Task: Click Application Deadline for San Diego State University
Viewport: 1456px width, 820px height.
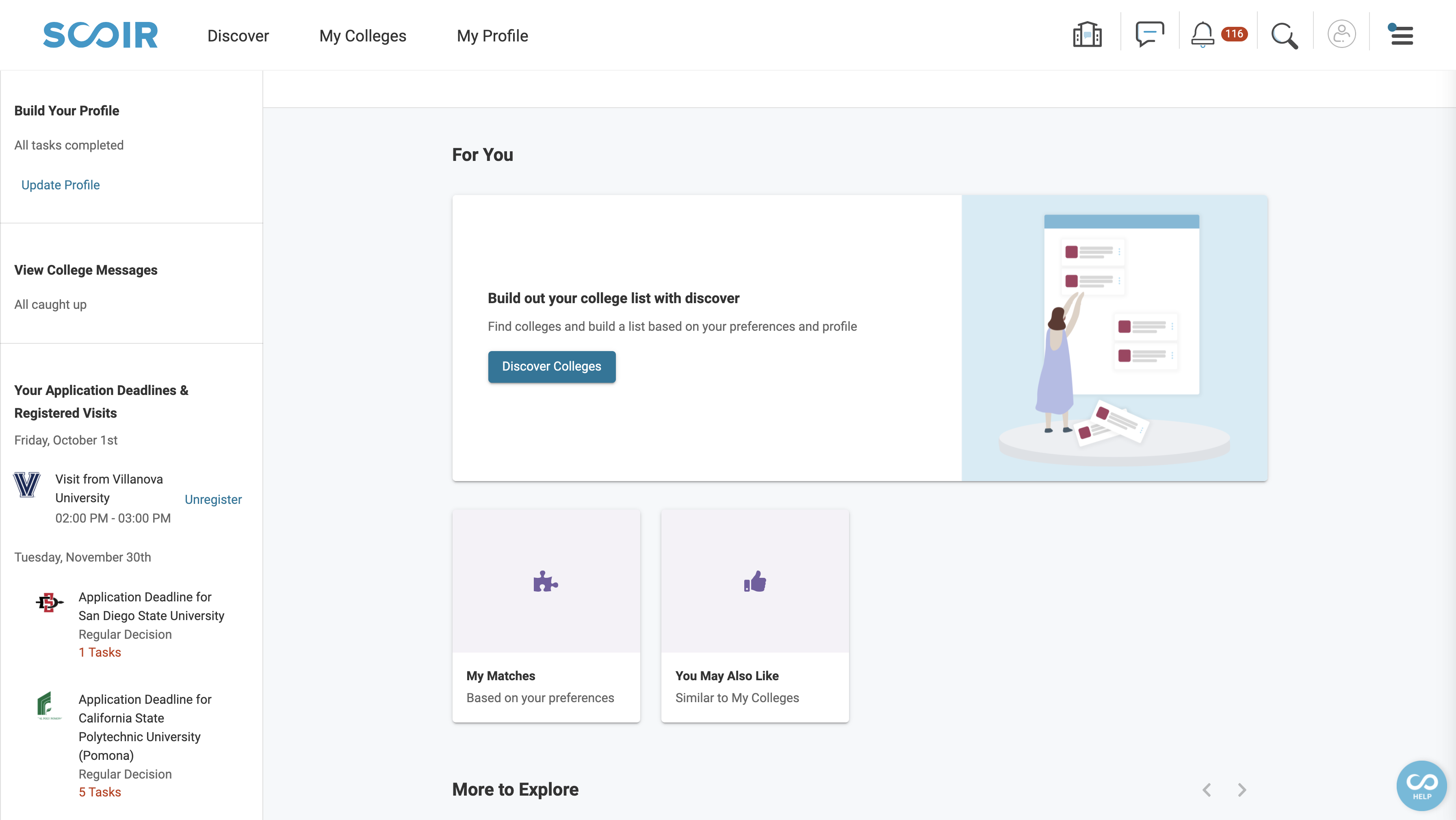Action: pos(151,606)
